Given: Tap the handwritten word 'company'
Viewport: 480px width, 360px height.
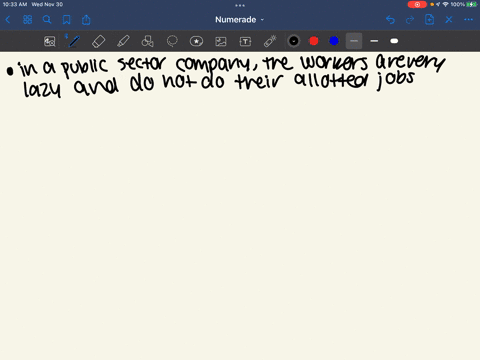Looking at the screenshot, I should (213, 65).
